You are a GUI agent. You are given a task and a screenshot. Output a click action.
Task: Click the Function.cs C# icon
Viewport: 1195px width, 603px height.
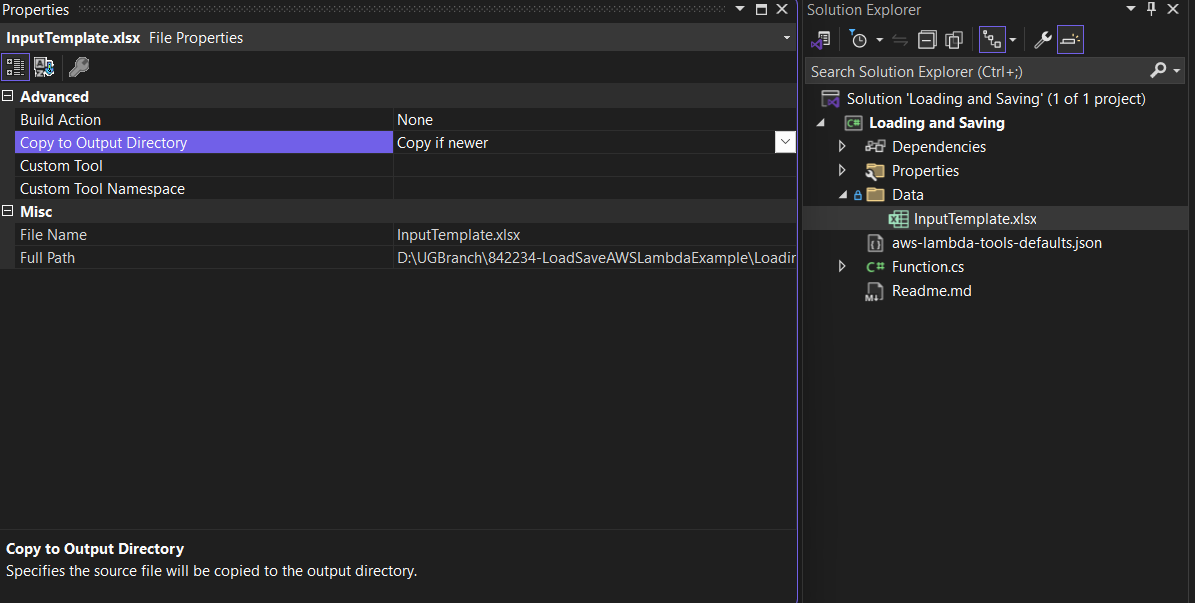875,267
